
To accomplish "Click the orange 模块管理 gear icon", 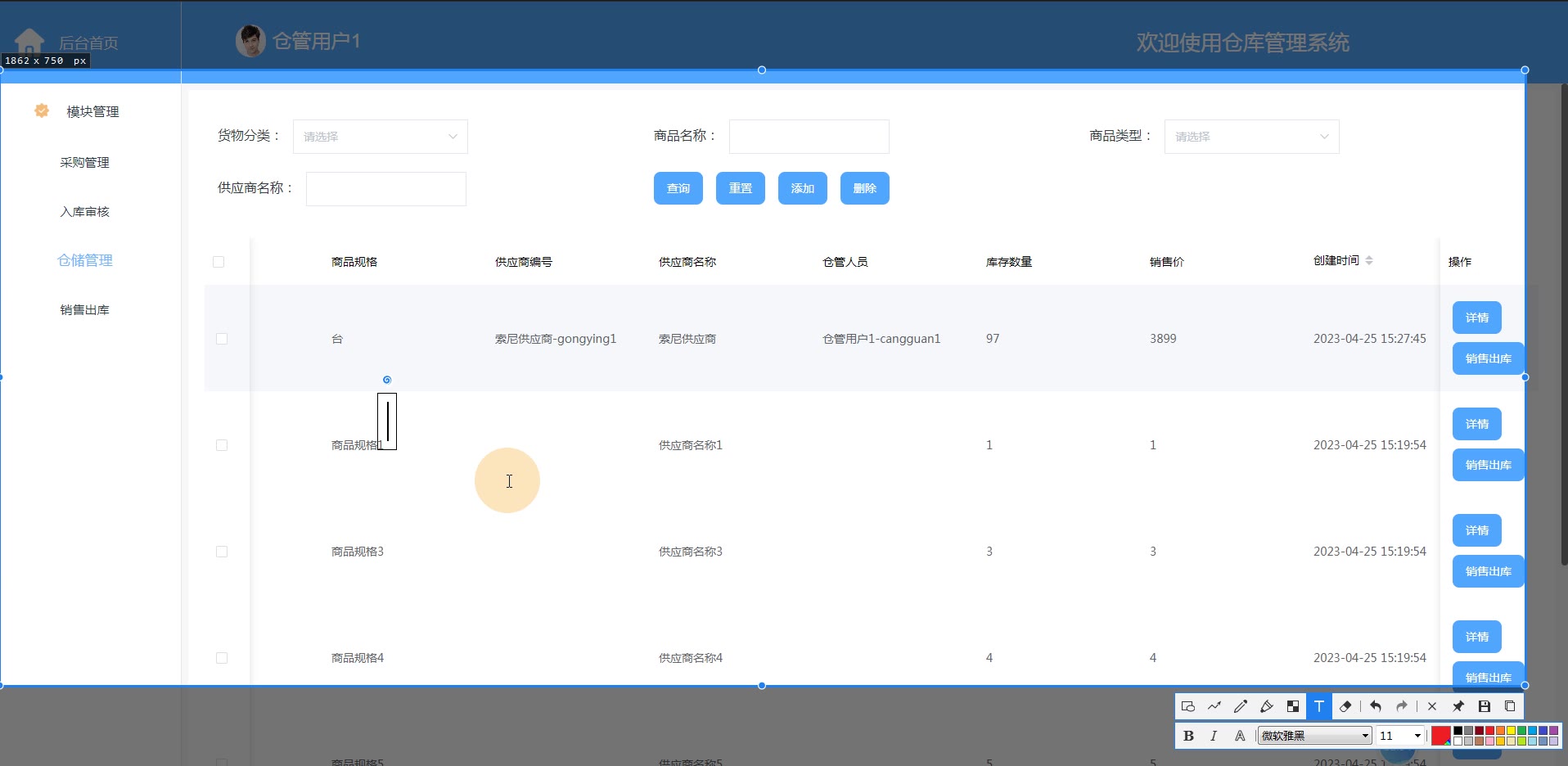I will (x=42, y=110).
